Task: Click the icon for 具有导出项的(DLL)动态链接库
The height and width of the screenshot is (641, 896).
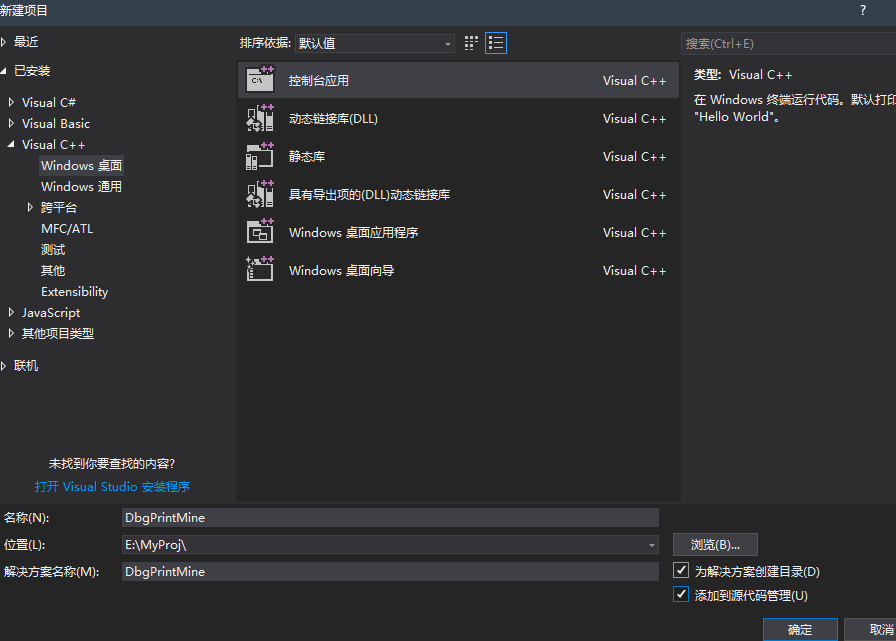Action: (x=260, y=194)
